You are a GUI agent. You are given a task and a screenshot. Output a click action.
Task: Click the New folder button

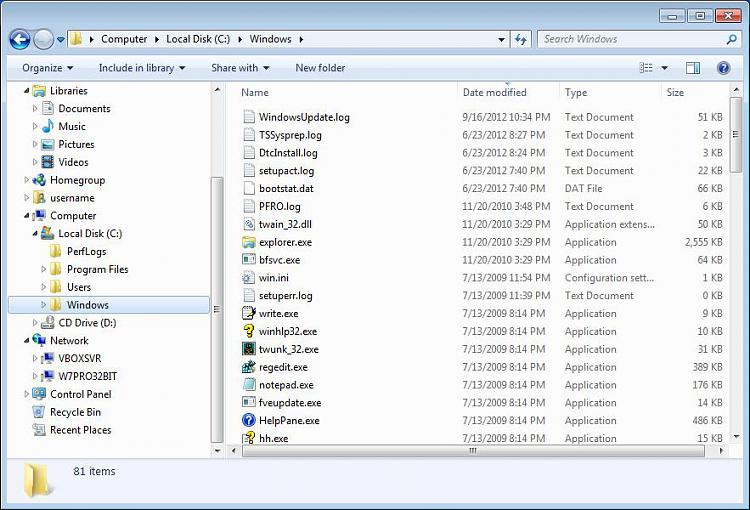pos(320,68)
